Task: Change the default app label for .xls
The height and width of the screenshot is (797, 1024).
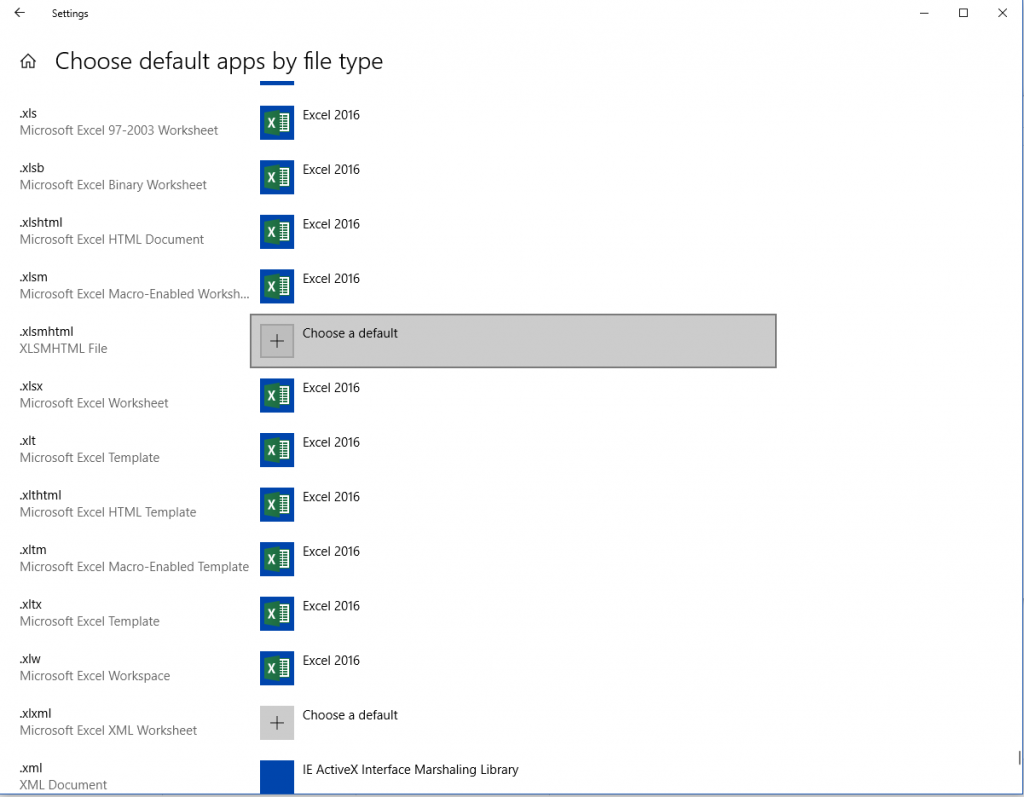Action: [331, 115]
